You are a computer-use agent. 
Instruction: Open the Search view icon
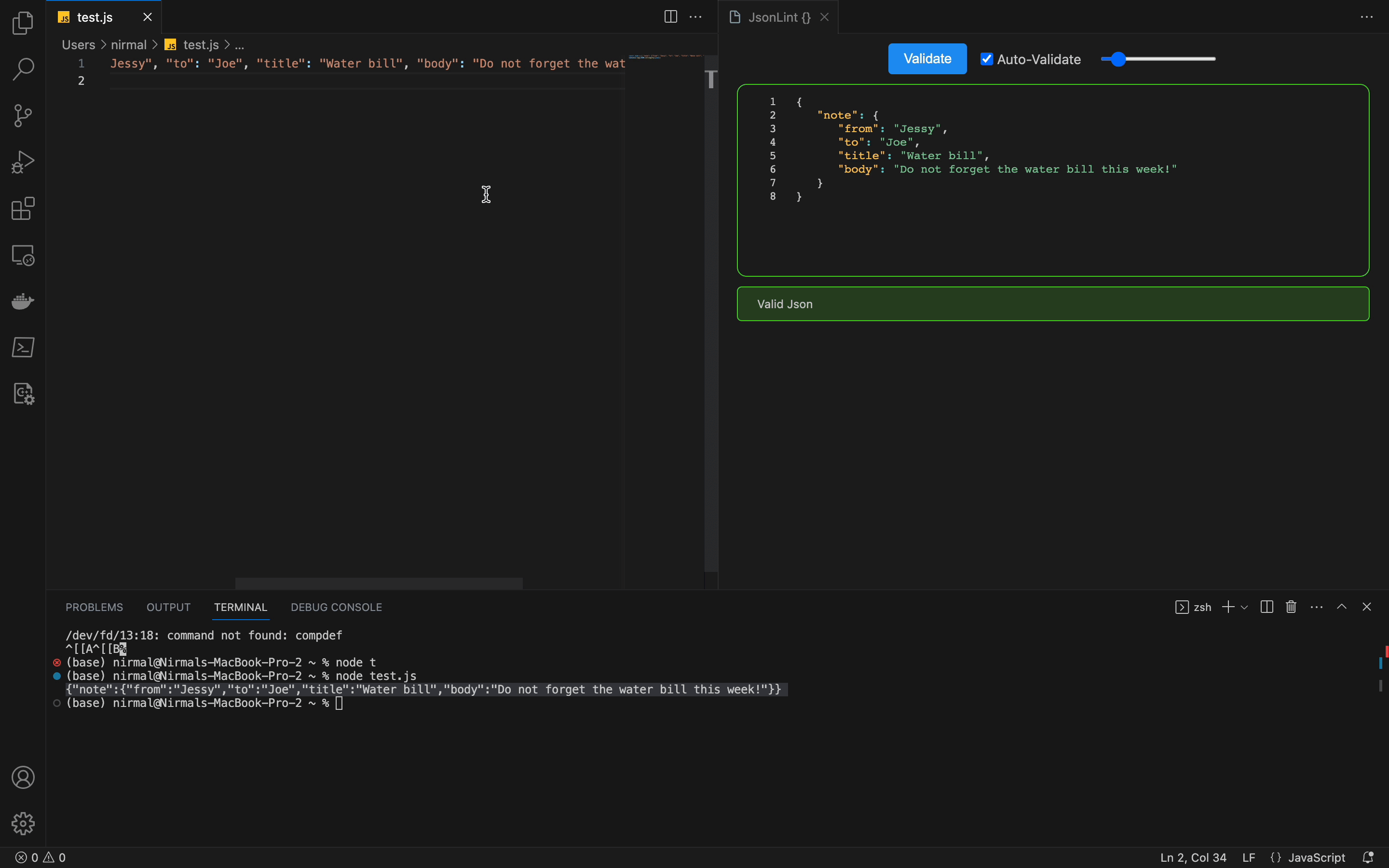(x=23, y=69)
